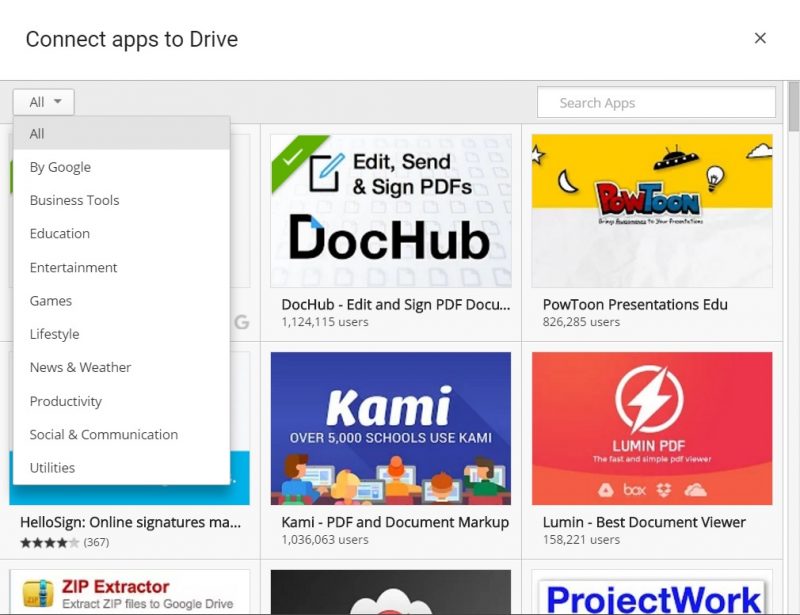Click the HelloSign star rating

pos(49,542)
